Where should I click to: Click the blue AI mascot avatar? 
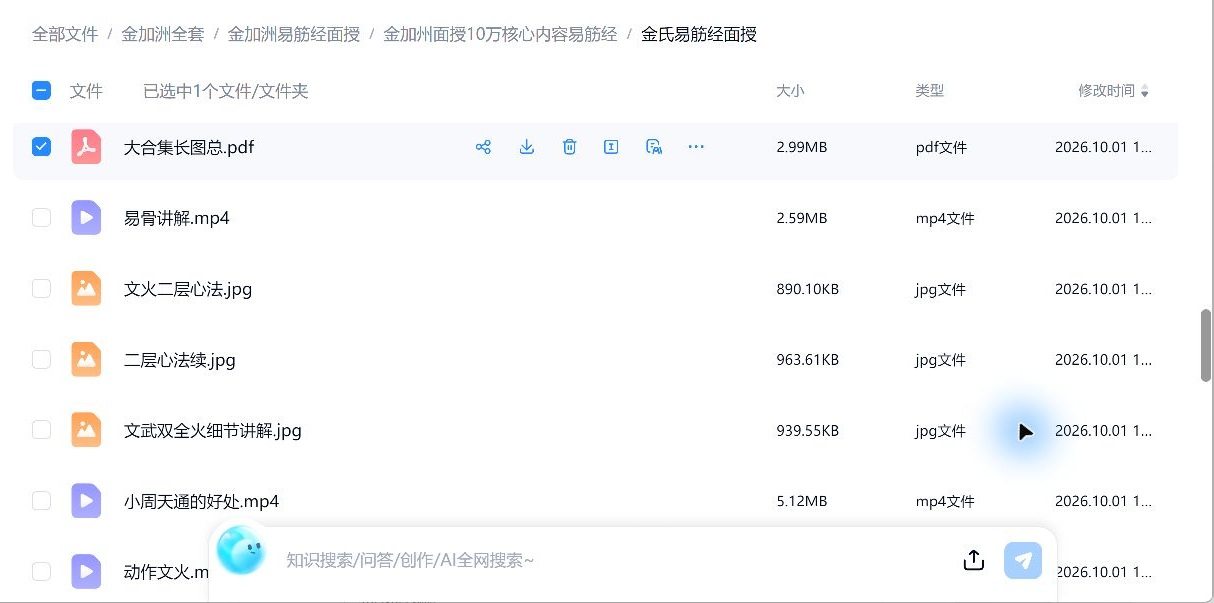click(241, 551)
